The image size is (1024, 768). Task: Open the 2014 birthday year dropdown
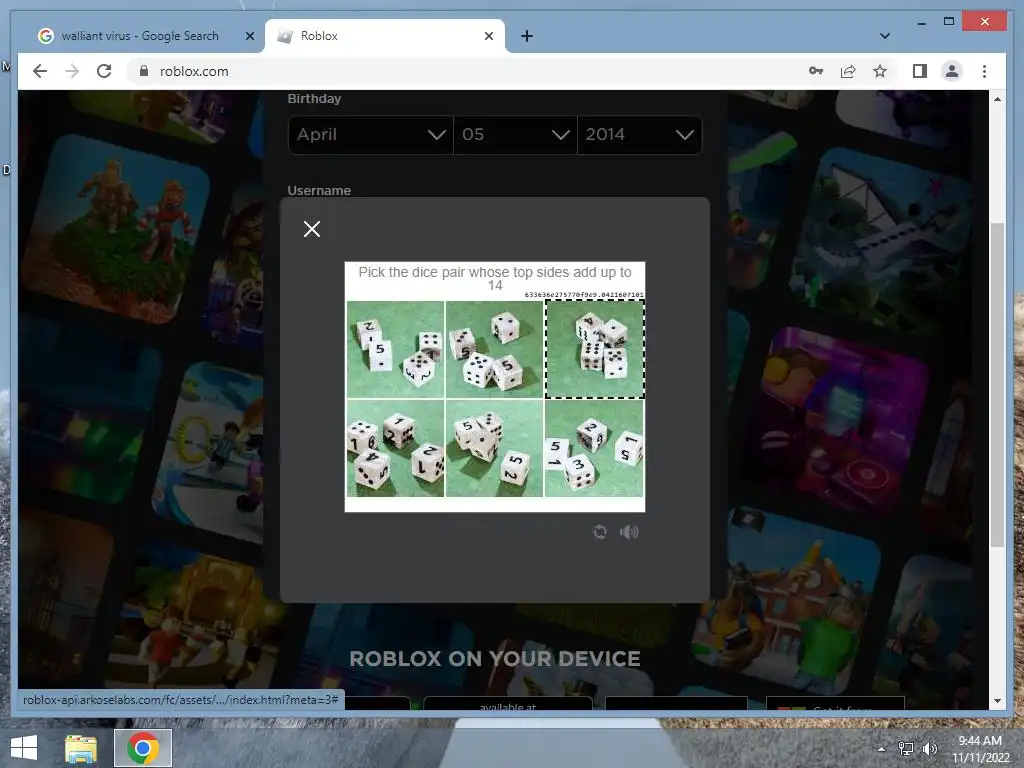pyautogui.click(x=639, y=135)
